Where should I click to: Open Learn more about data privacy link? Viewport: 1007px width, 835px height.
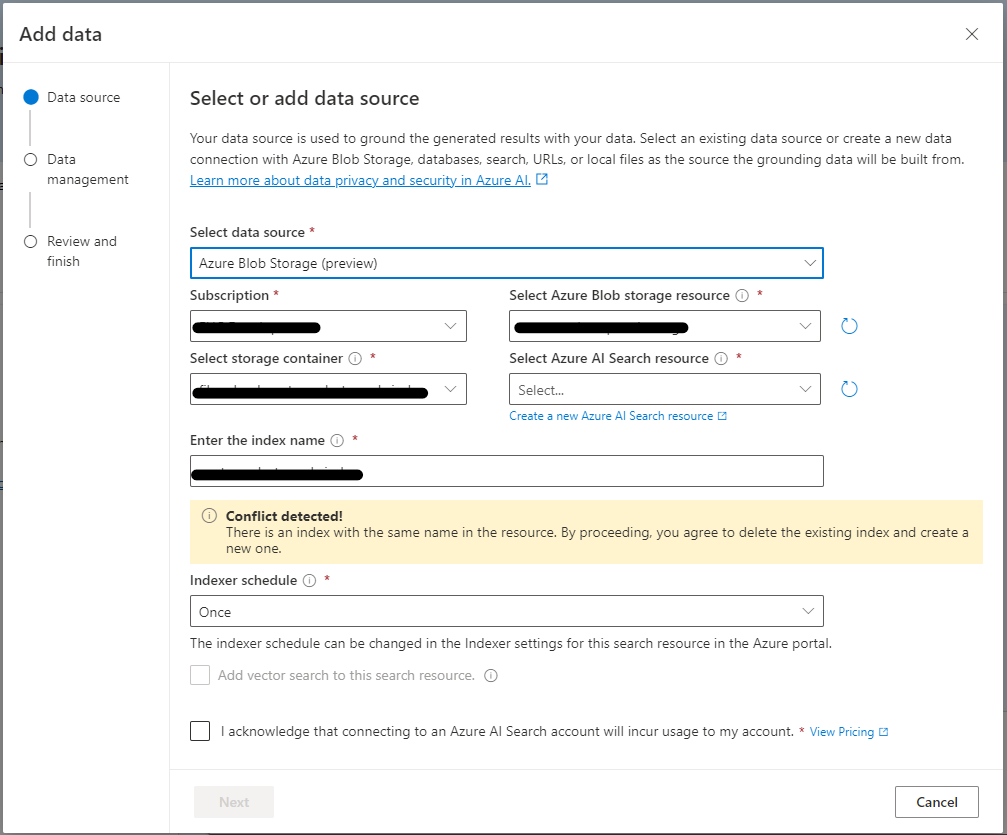point(360,180)
